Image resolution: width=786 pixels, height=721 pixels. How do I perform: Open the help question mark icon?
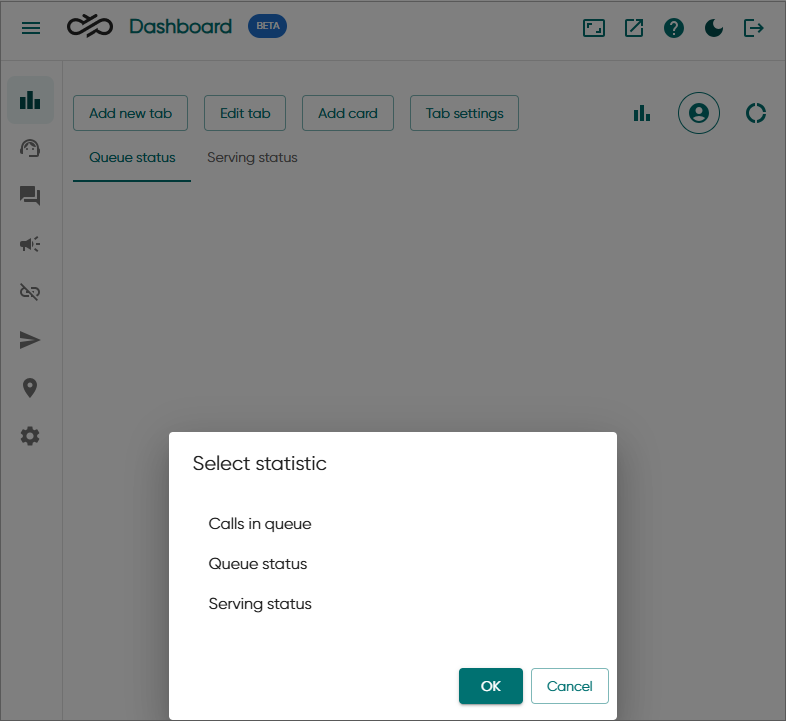[674, 28]
